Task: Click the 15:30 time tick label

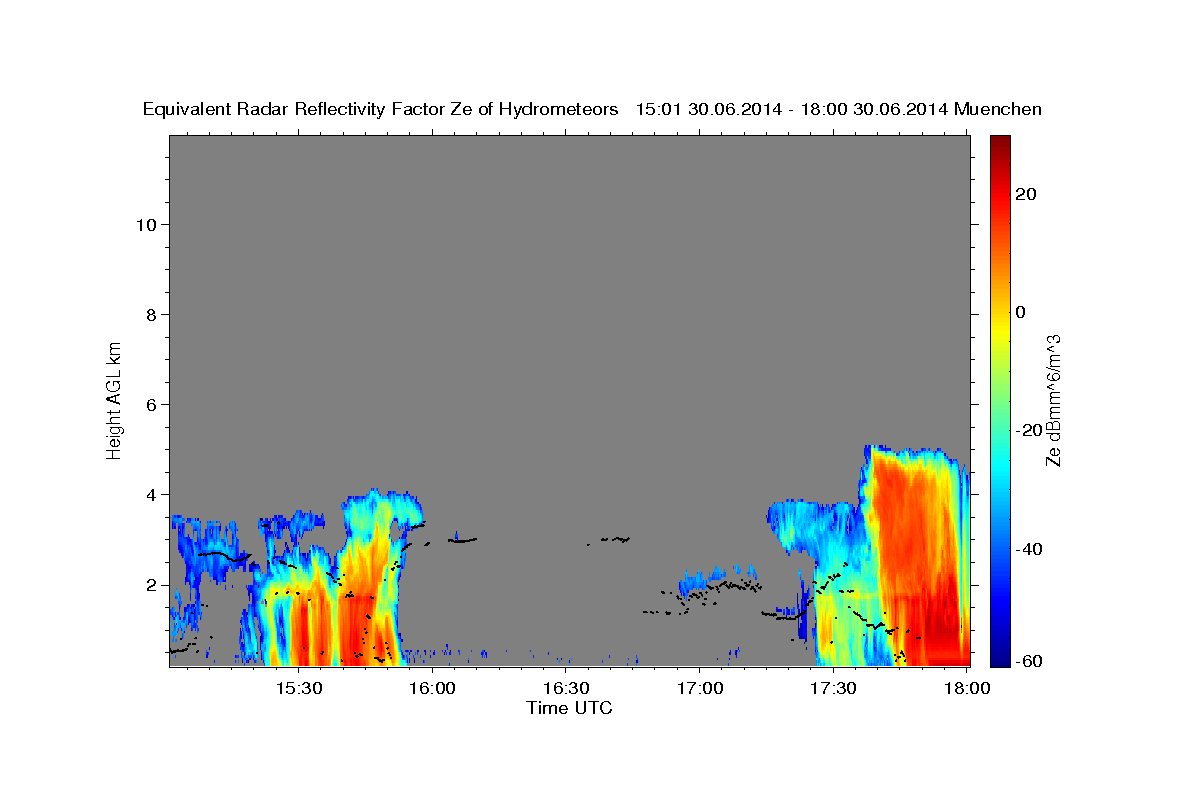Action: tap(299, 688)
